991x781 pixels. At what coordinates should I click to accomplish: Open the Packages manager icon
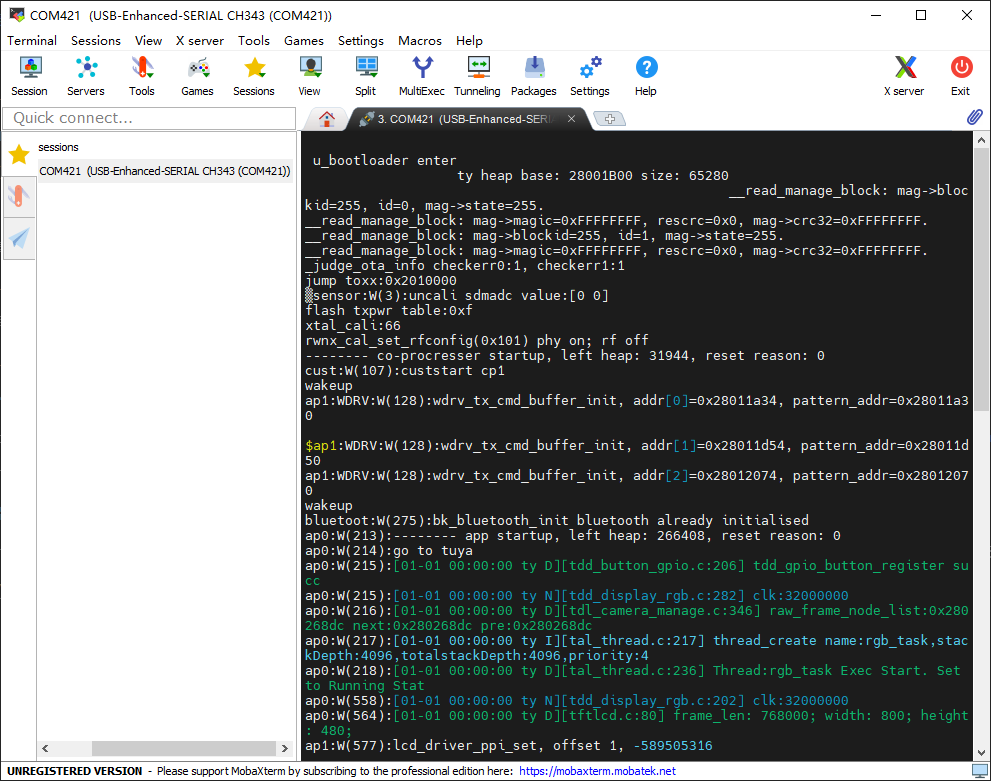[534, 76]
